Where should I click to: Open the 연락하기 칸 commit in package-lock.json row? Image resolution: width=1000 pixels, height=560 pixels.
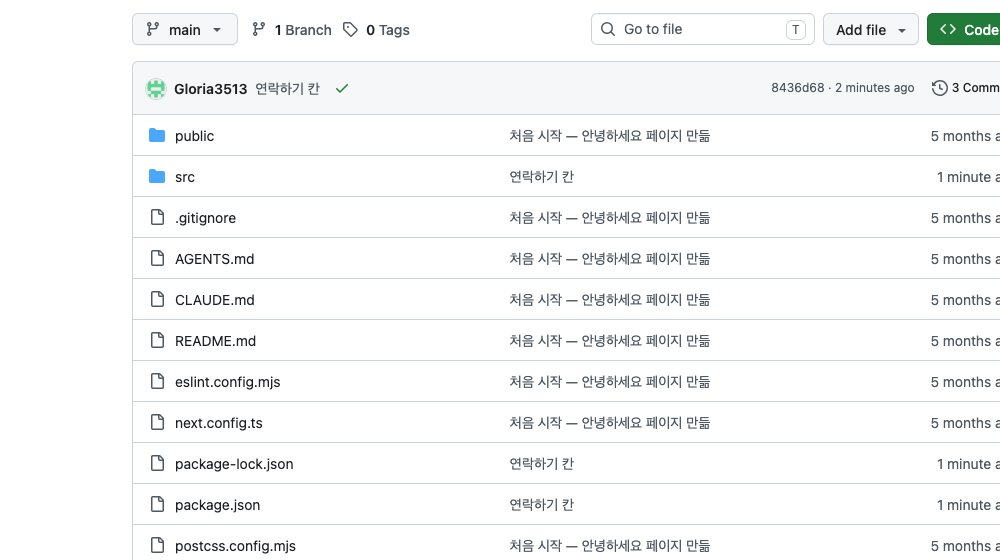[541, 464]
